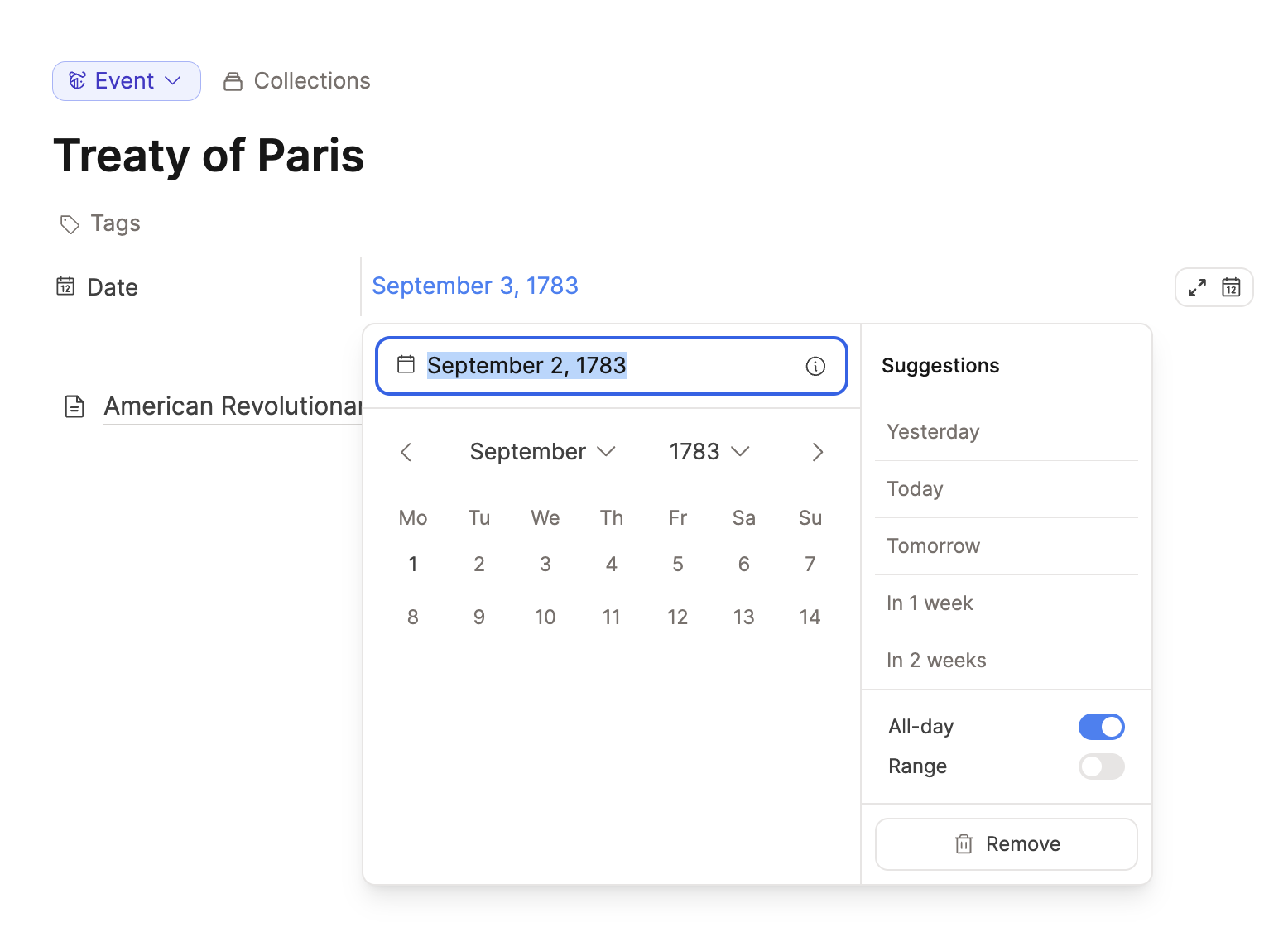
Task: Open the 1783 year dropdown
Action: (x=709, y=452)
